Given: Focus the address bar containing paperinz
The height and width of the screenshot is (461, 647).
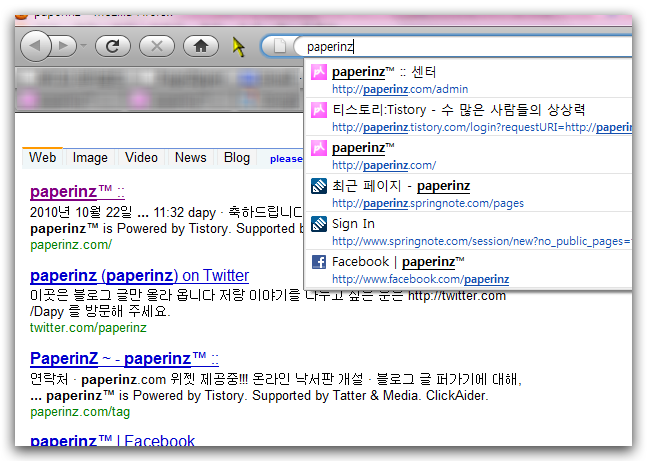Looking at the screenshot, I should (462, 47).
